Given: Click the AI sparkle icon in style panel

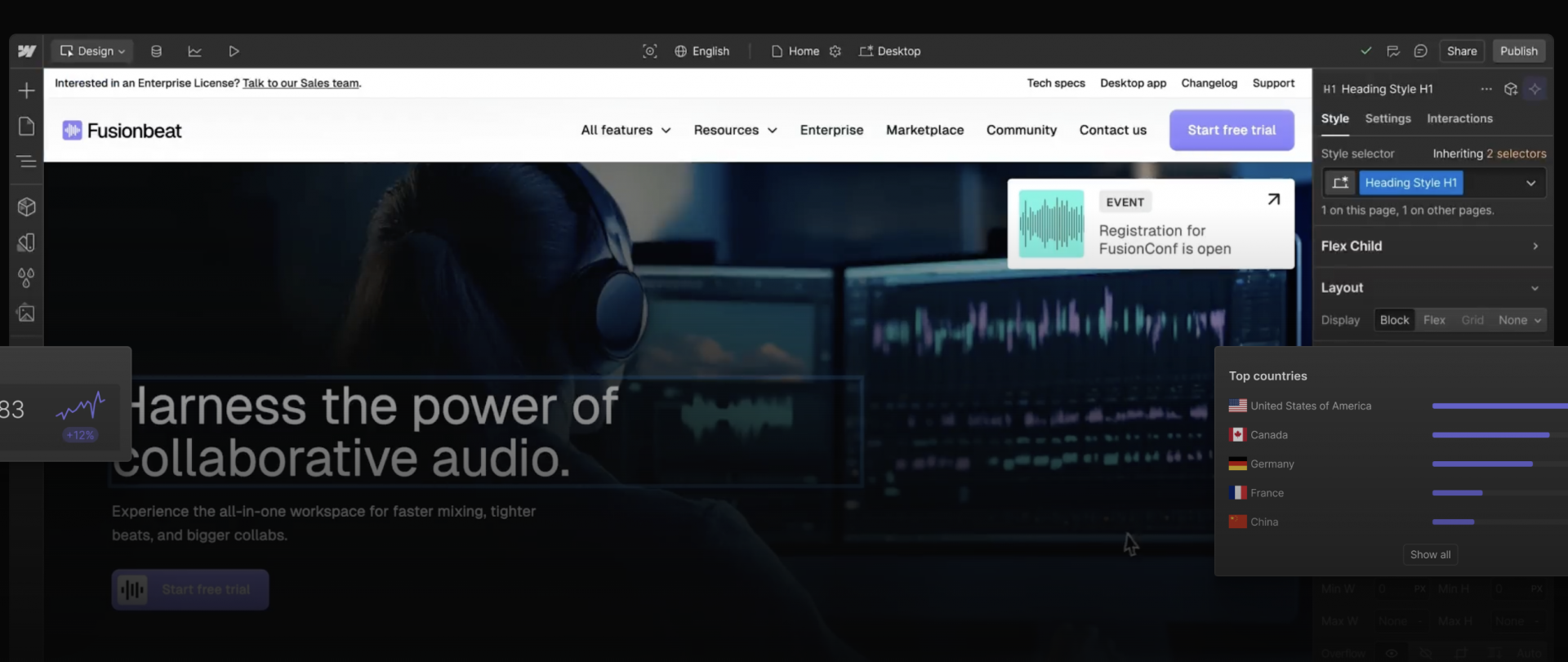Looking at the screenshot, I should 1535,89.
